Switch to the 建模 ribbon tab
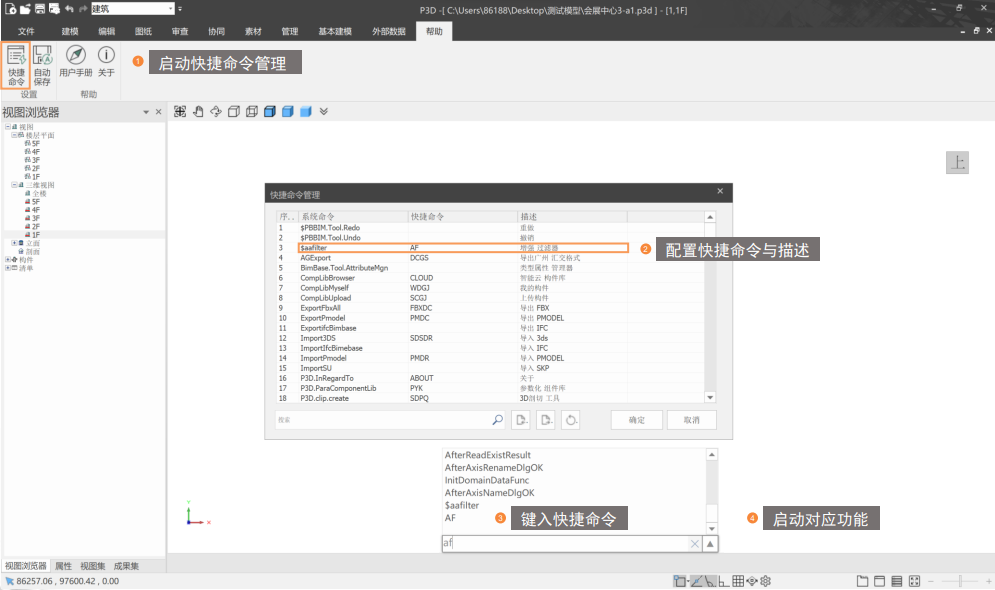The width and height of the screenshot is (995, 590). pyautogui.click(x=69, y=32)
